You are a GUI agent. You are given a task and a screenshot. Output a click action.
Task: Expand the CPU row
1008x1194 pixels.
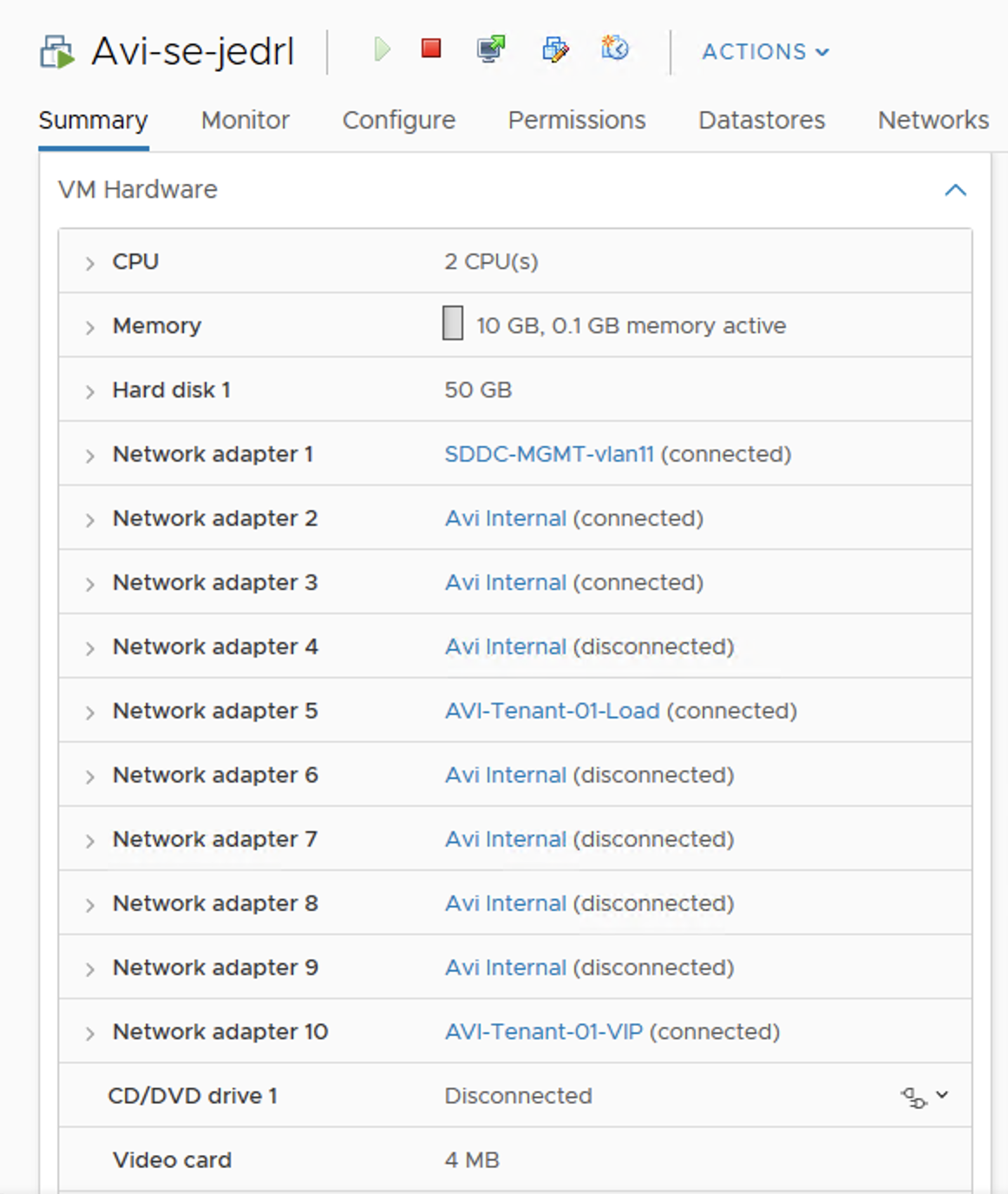tap(90, 263)
